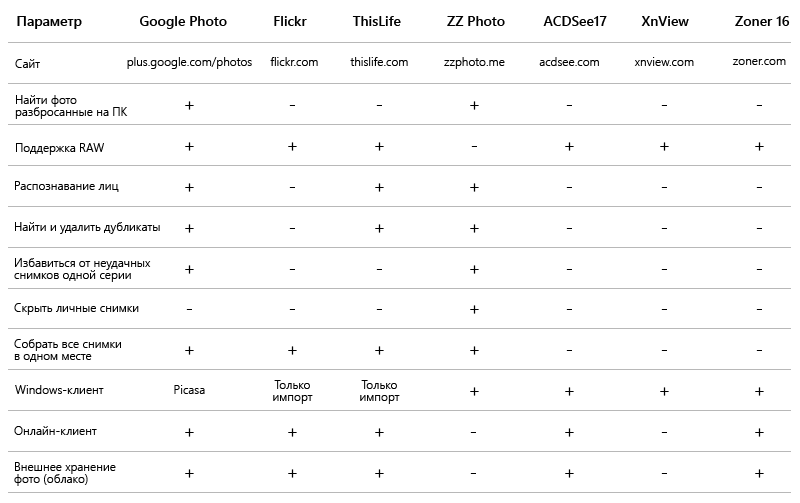Open the xnview.com website link
800x503 pixels.
coord(664,62)
